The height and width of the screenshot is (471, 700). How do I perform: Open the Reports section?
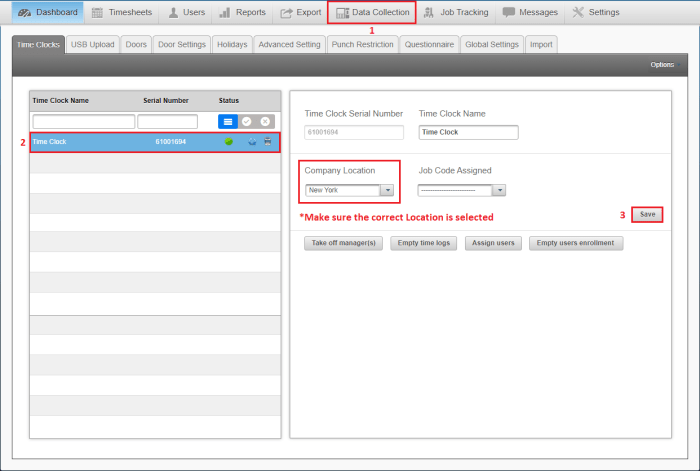pos(242,12)
